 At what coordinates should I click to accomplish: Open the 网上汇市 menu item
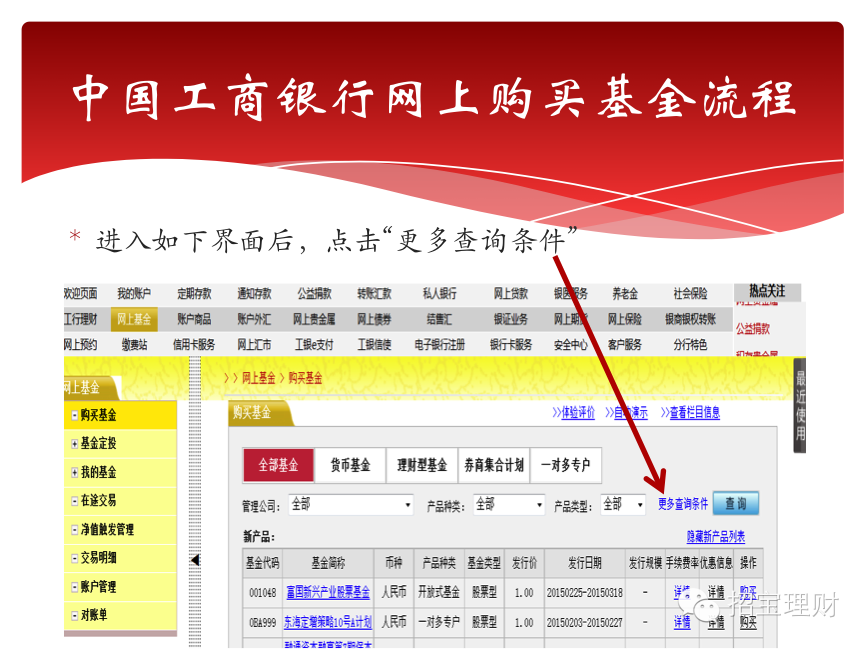(x=254, y=345)
